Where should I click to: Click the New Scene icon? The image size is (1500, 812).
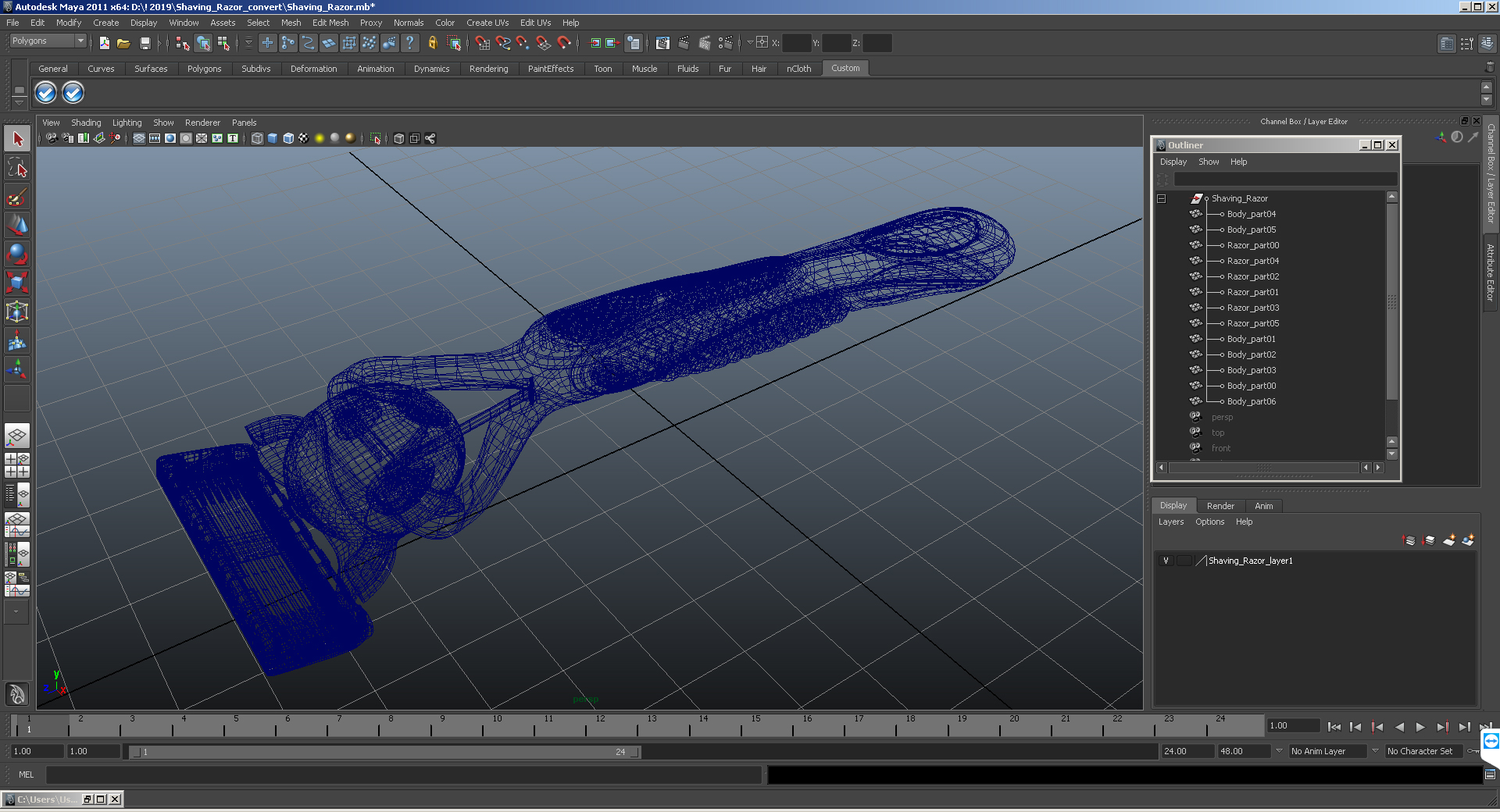104,43
